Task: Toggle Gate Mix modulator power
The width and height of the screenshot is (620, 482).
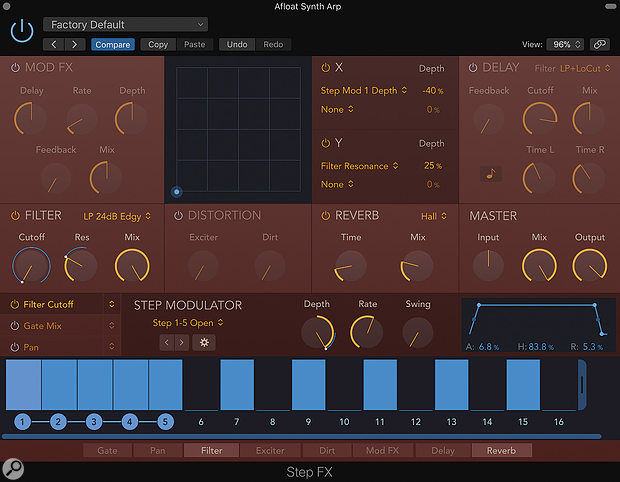Action: click(15, 326)
